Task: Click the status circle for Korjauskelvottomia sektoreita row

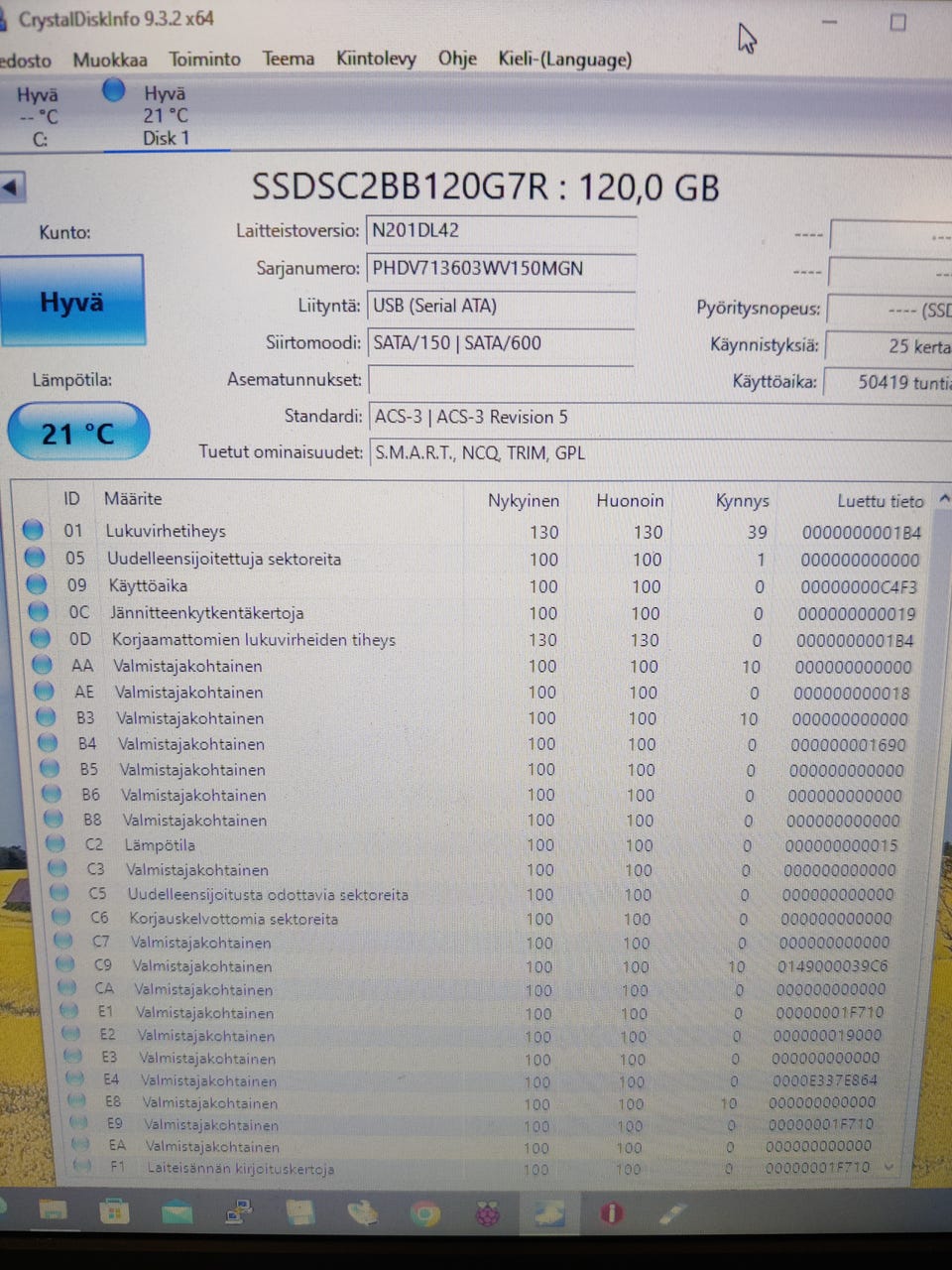Action: coord(61,918)
